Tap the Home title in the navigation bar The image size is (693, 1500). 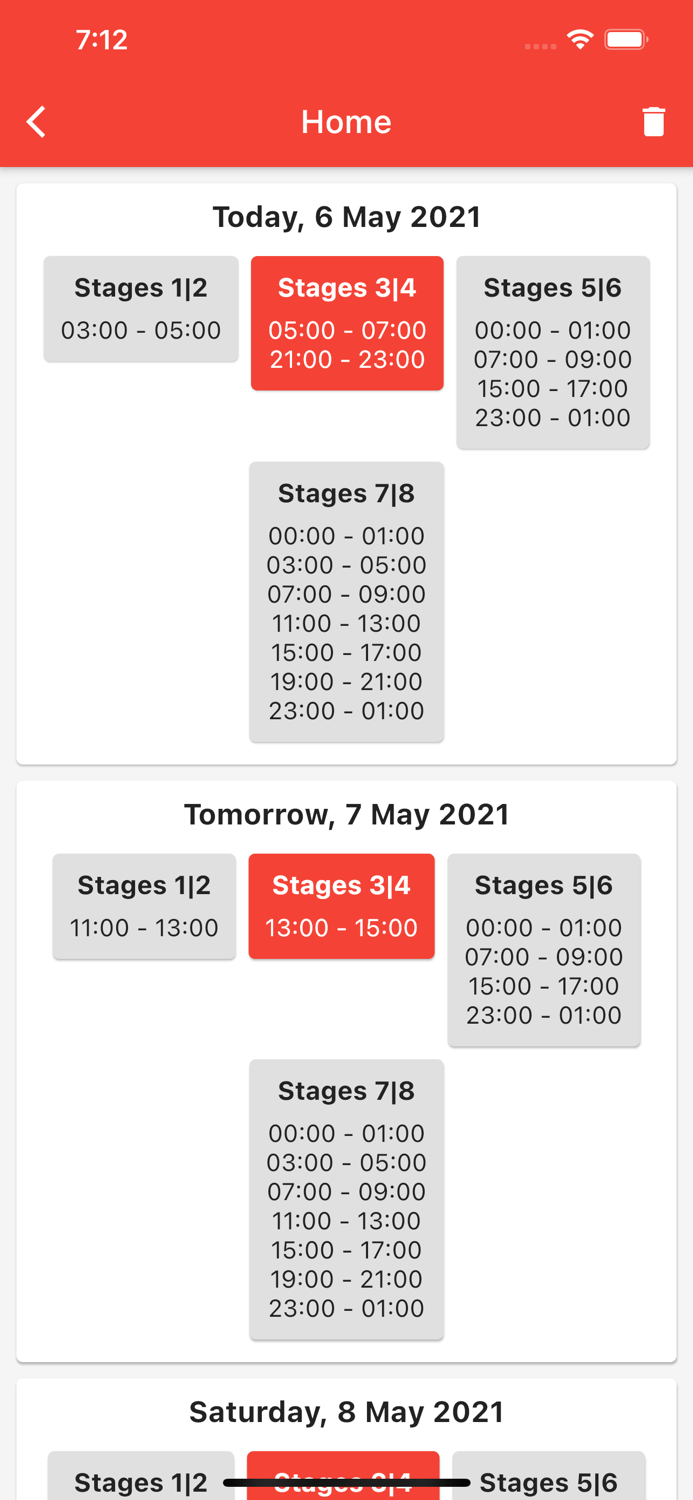346,121
